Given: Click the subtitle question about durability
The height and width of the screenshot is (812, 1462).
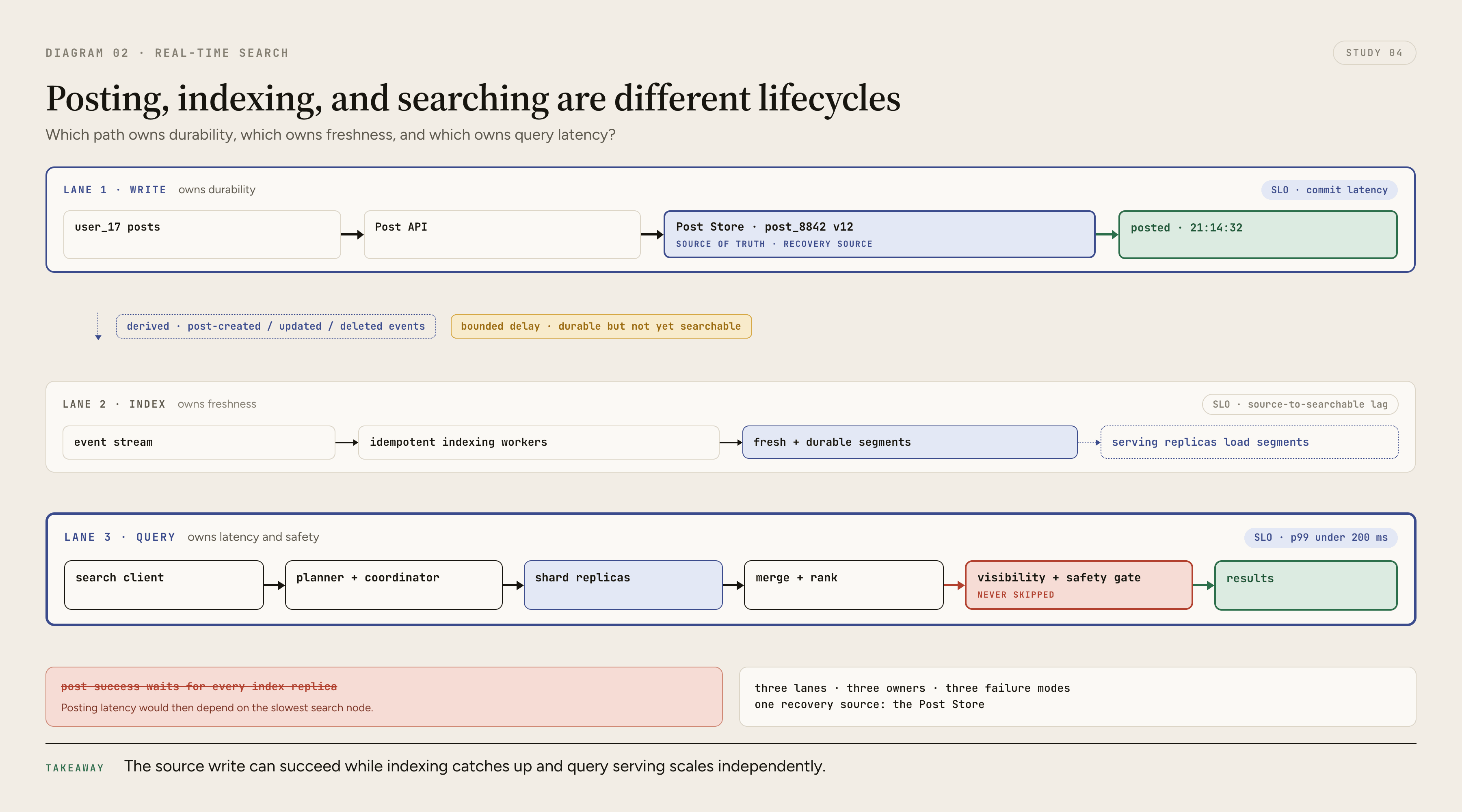Looking at the screenshot, I should coord(330,135).
